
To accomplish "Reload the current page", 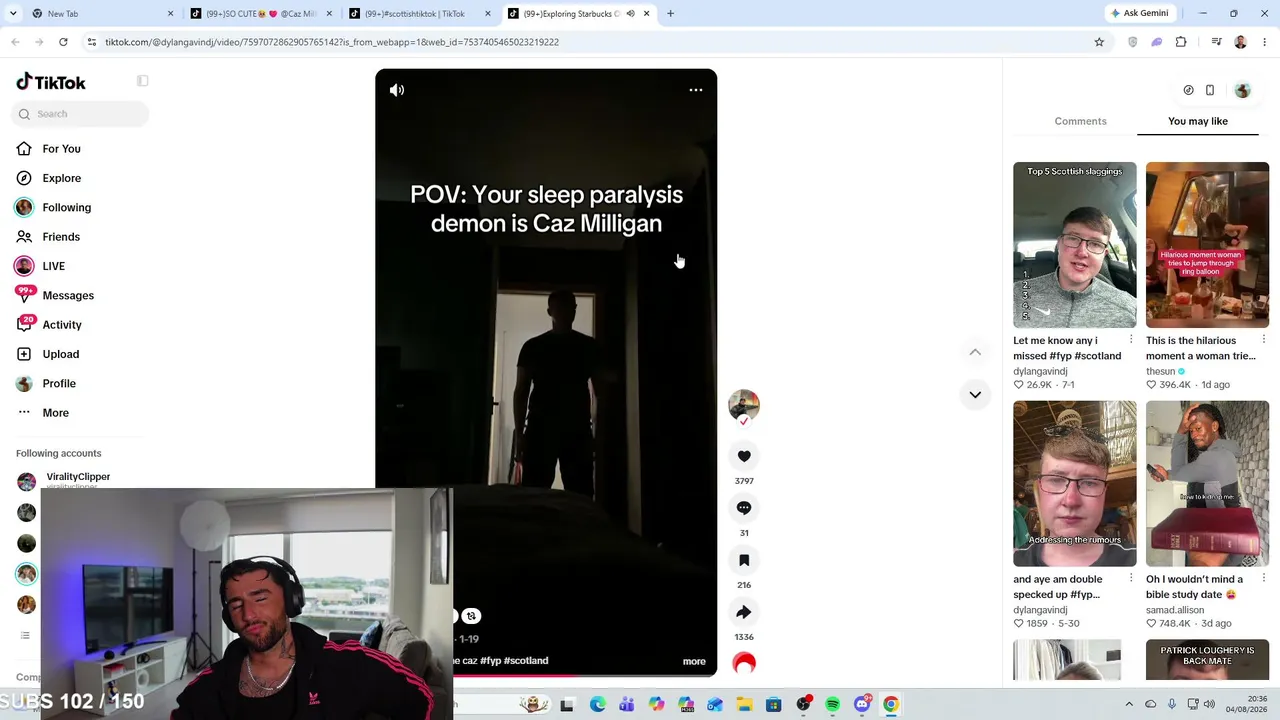I will tap(63, 42).
